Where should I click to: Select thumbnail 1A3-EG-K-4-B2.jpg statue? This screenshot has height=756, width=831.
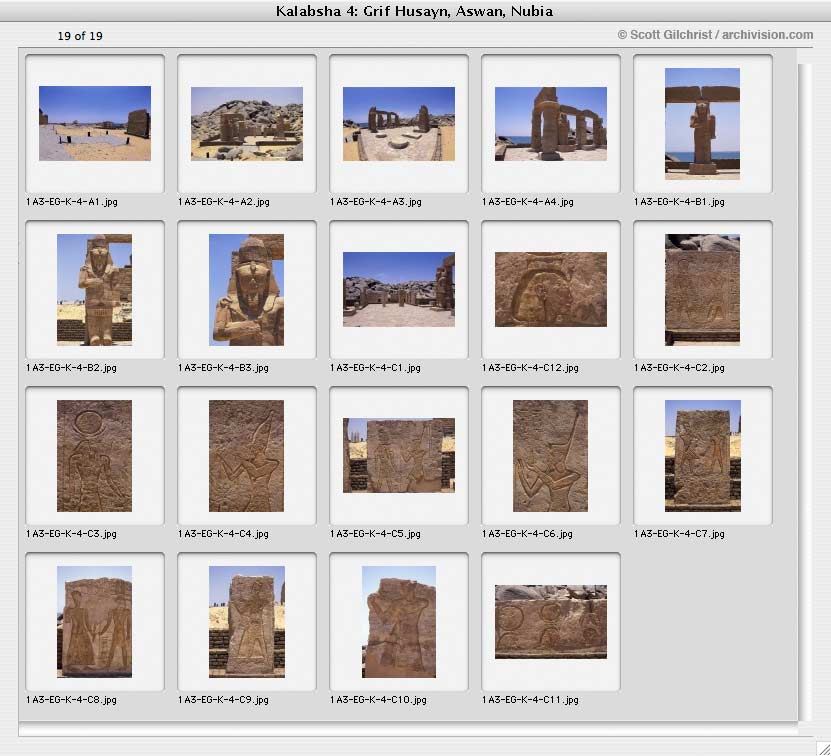pyautogui.click(x=94, y=289)
